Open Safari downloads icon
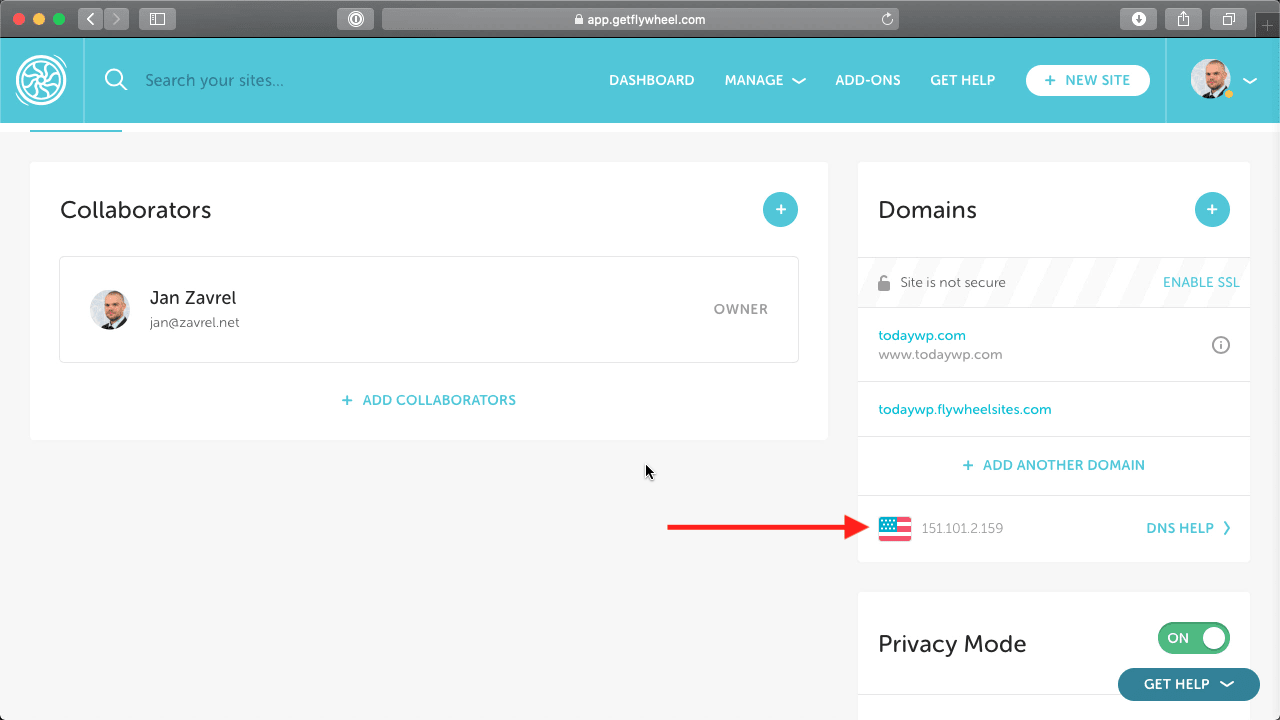The height and width of the screenshot is (720, 1280). coord(1139,18)
